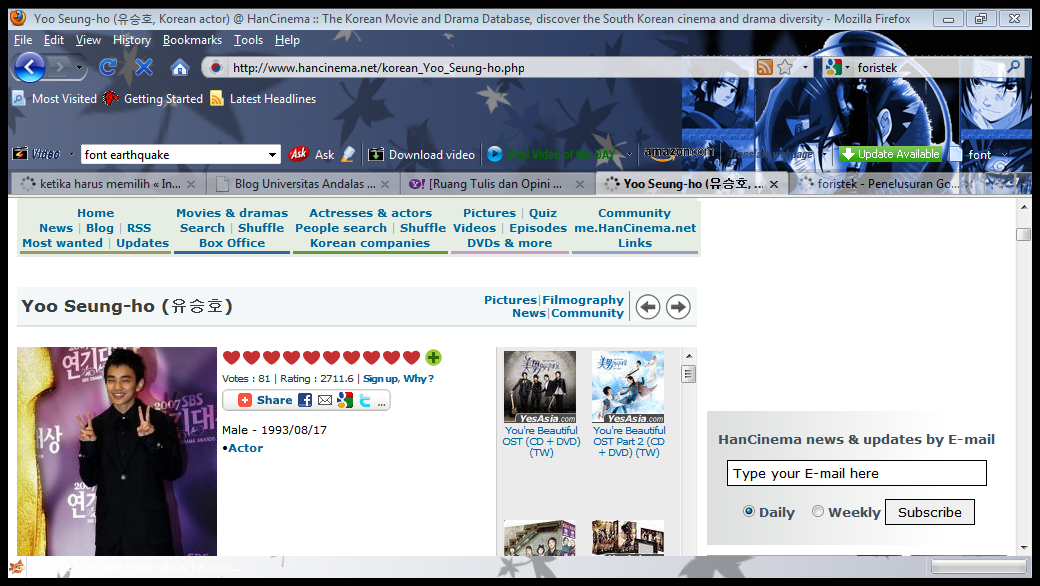1040x586 pixels.
Task: Reload the page with the refresh icon
Action: point(108,67)
